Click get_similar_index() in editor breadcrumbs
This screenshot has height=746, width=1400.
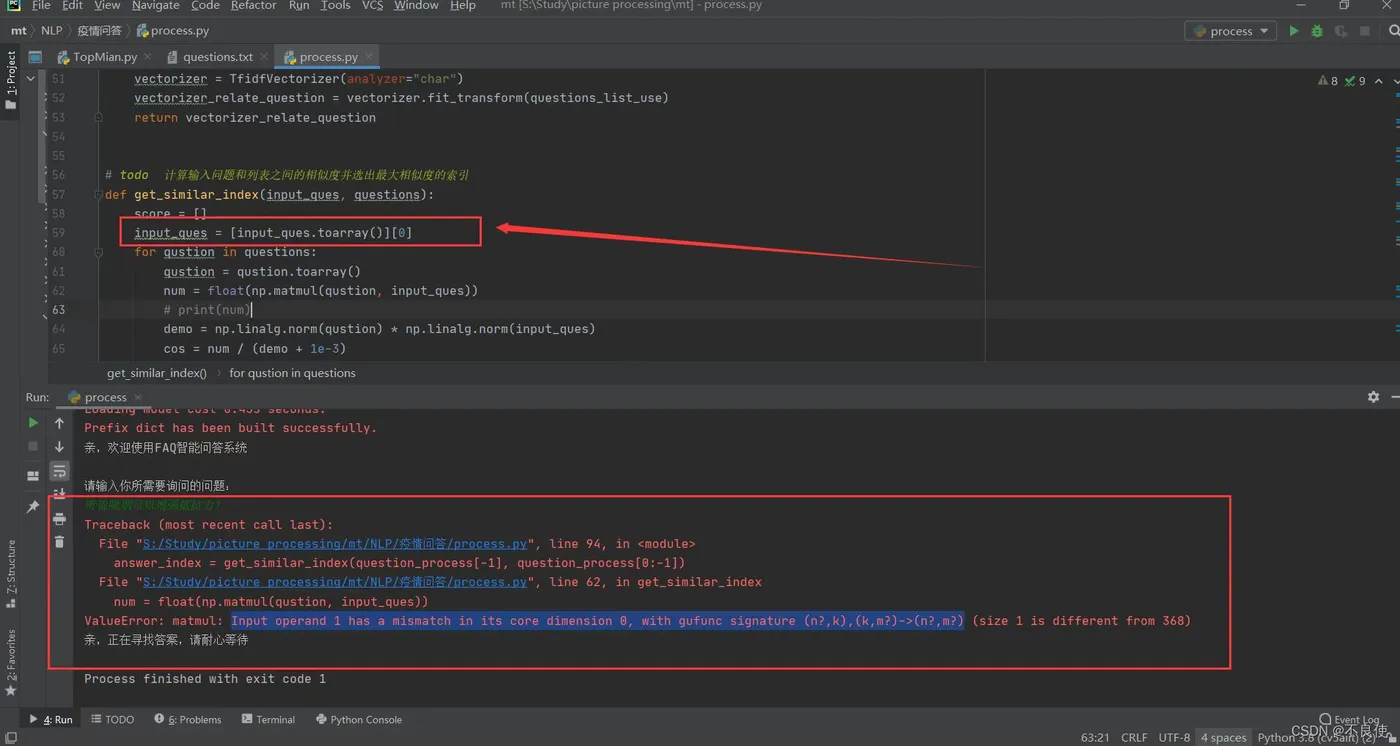157,373
